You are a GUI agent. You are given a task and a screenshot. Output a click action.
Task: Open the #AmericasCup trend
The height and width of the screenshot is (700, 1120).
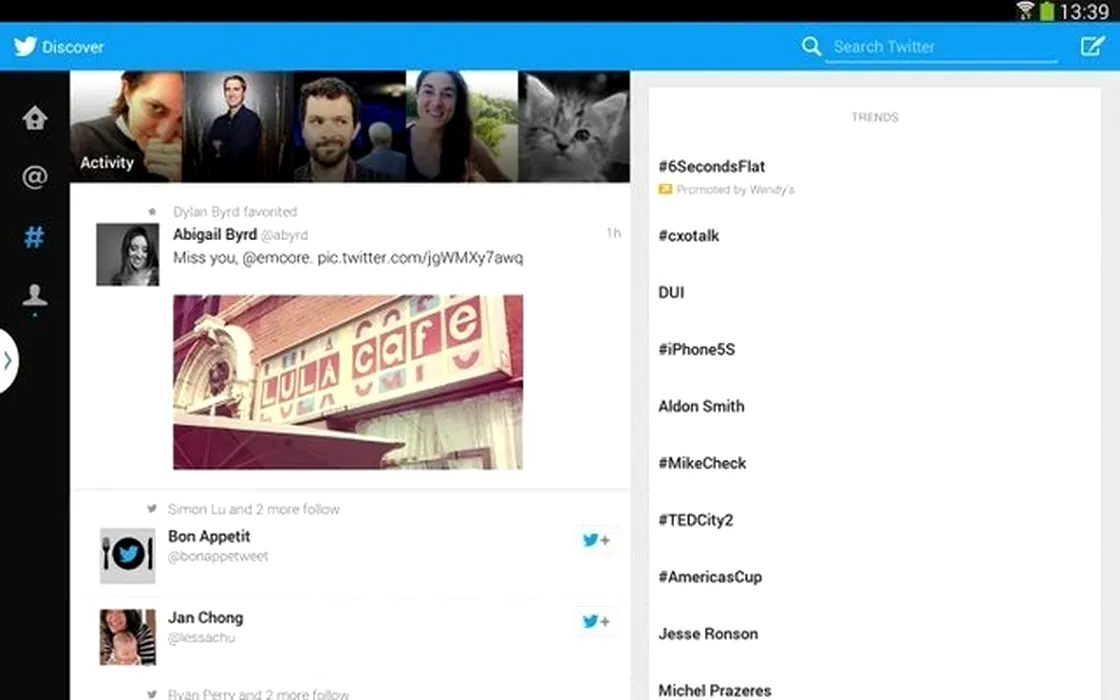pos(710,577)
